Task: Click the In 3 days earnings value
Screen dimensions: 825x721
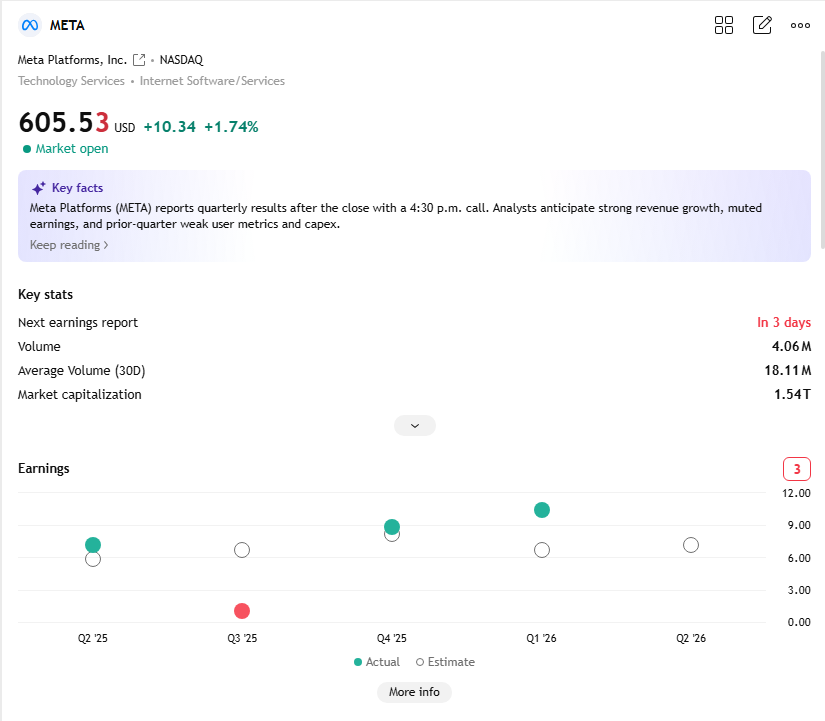Action: tap(783, 323)
